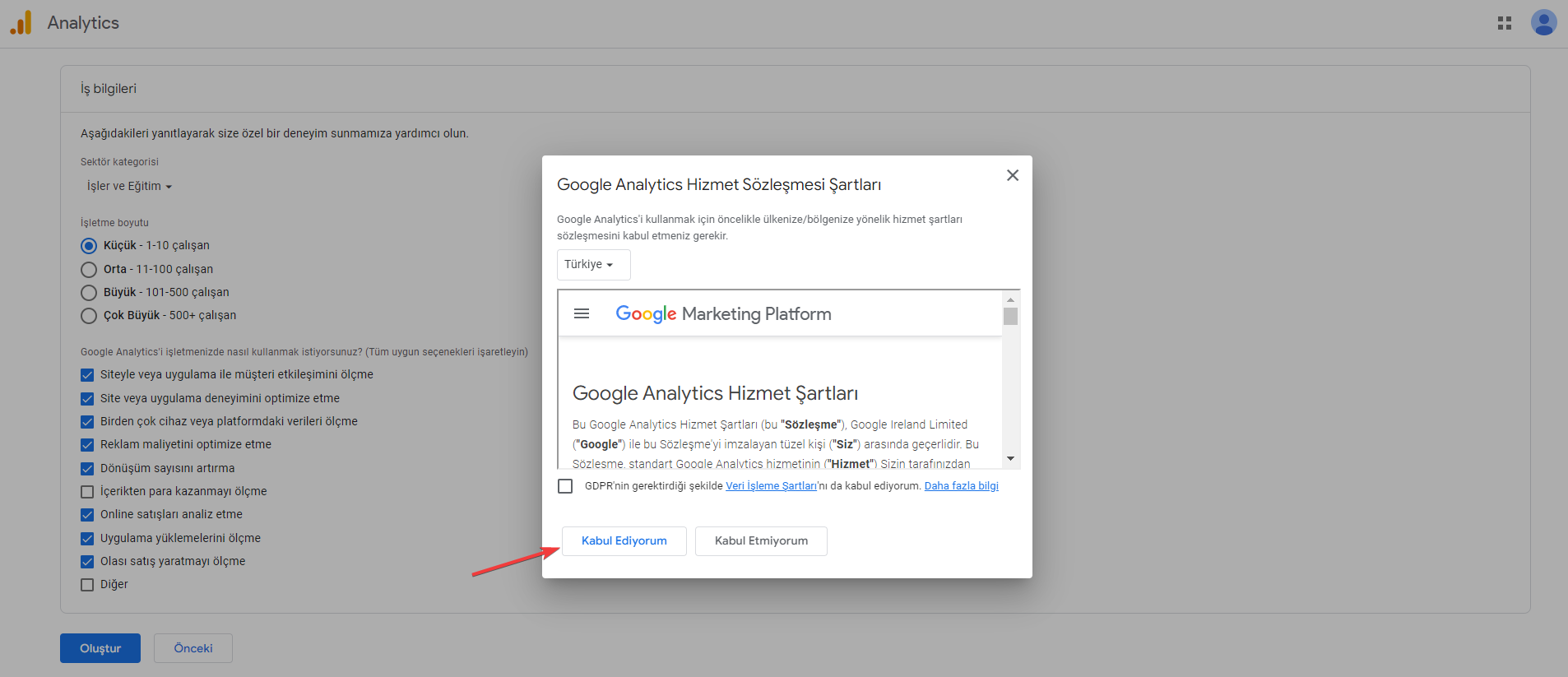Open the Veri İşleme Şartları link

pyautogui.click(x=771, y=486)
